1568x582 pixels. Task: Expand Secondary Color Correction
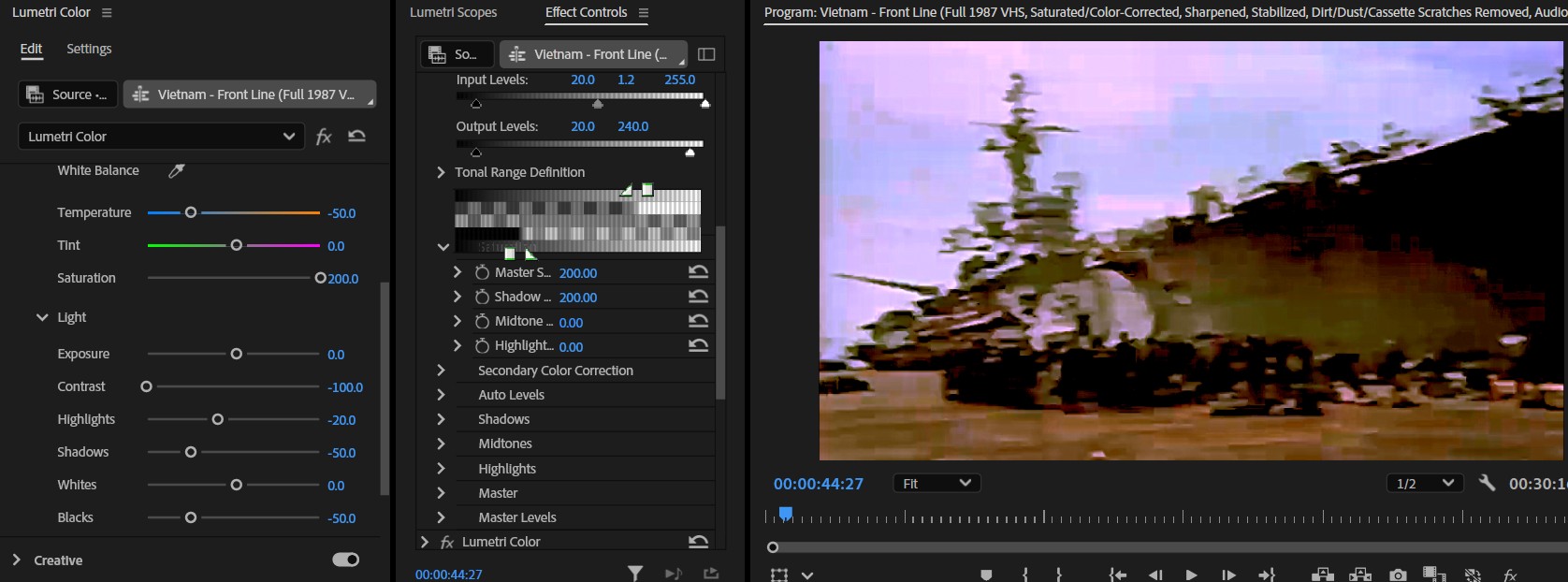(x=441, y=371)
